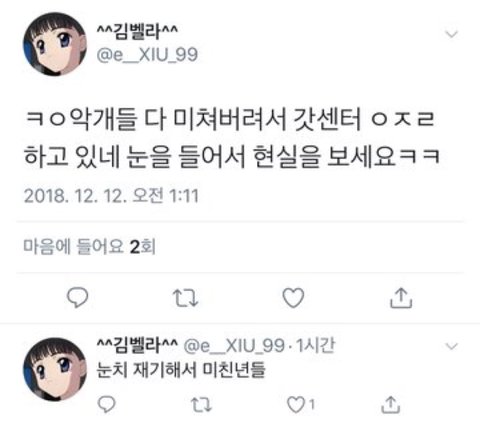Open the ^^김벨라^^ name on the reply tweet
Image resolution: width=480 pixels, height=422 pixels.
coord(137,345)
